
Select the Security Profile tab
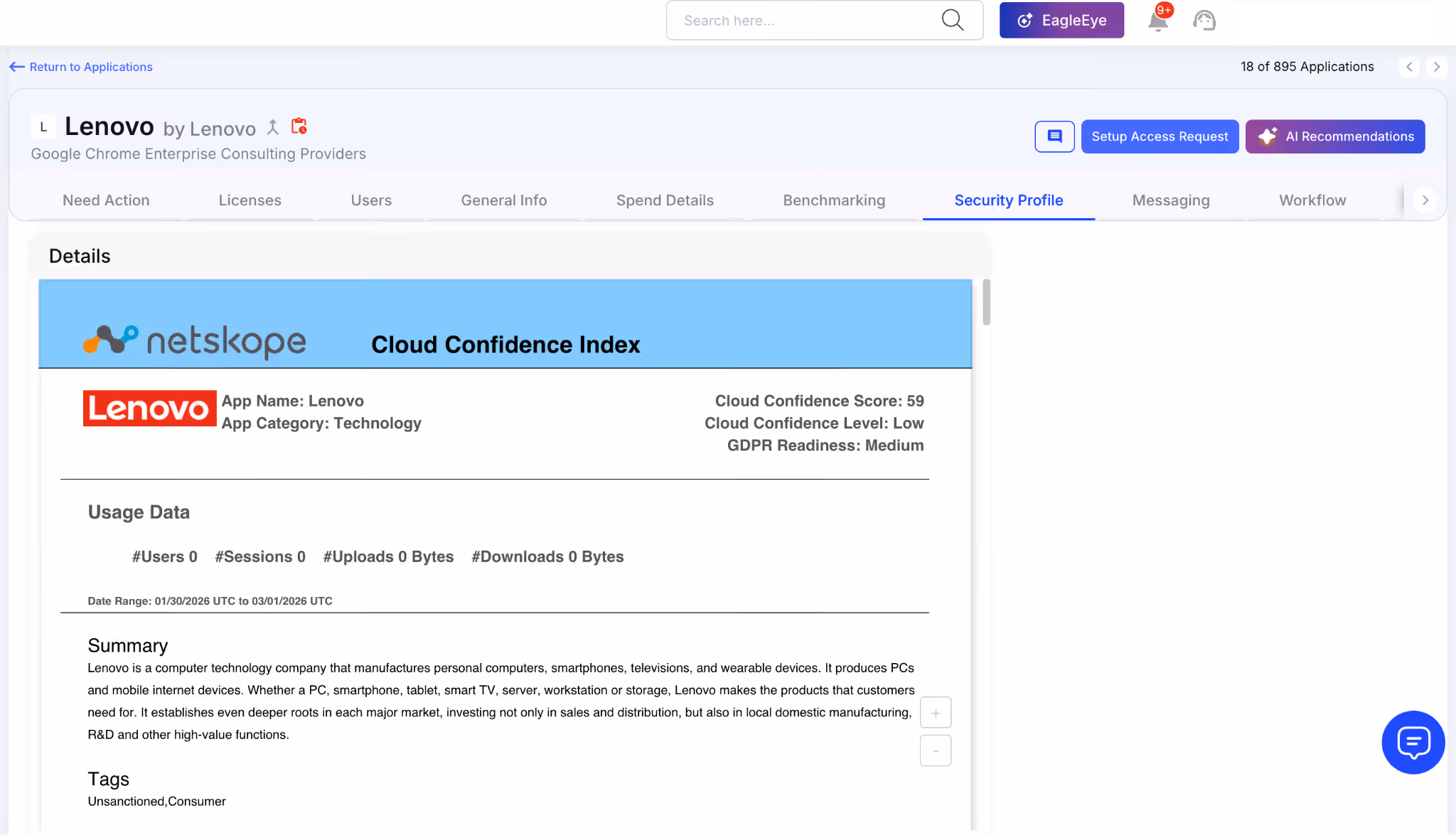[1009, 200]
